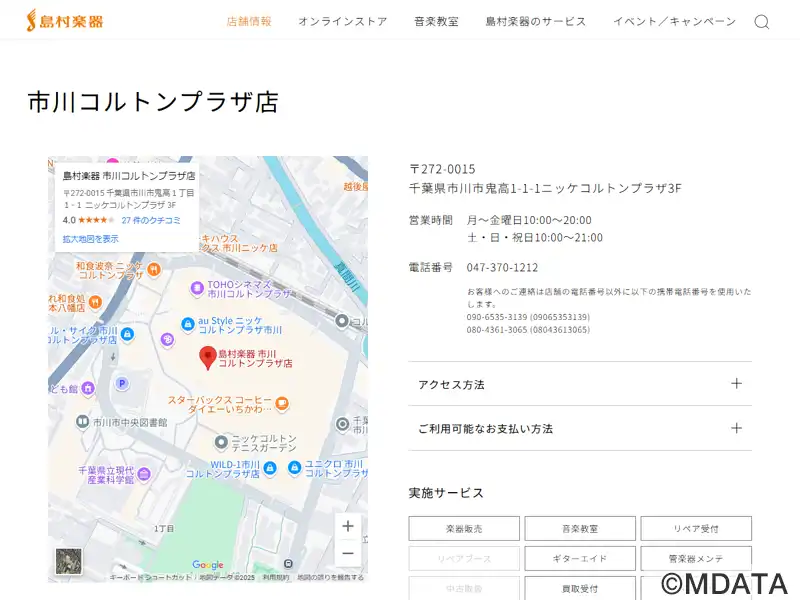Click the plus icon beside お支払い方法
Image resolution: width=800 pixels, height=600 pixels.
[736, 428]
